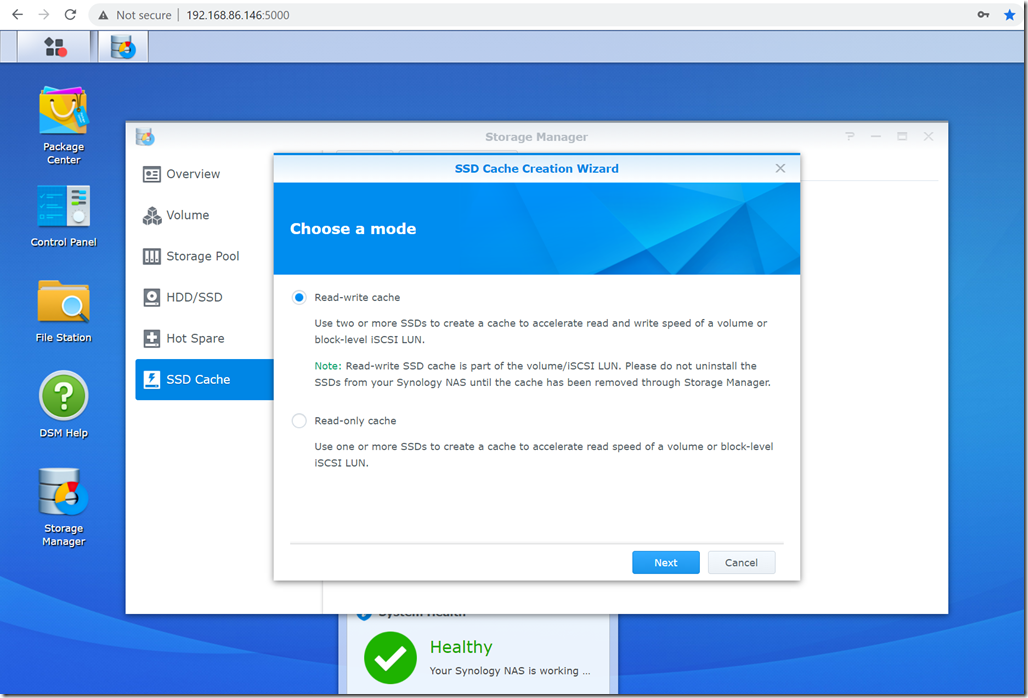Go to the Volume section
The width and height of the screenshot is (1028, 698).
tap(205, 215)
